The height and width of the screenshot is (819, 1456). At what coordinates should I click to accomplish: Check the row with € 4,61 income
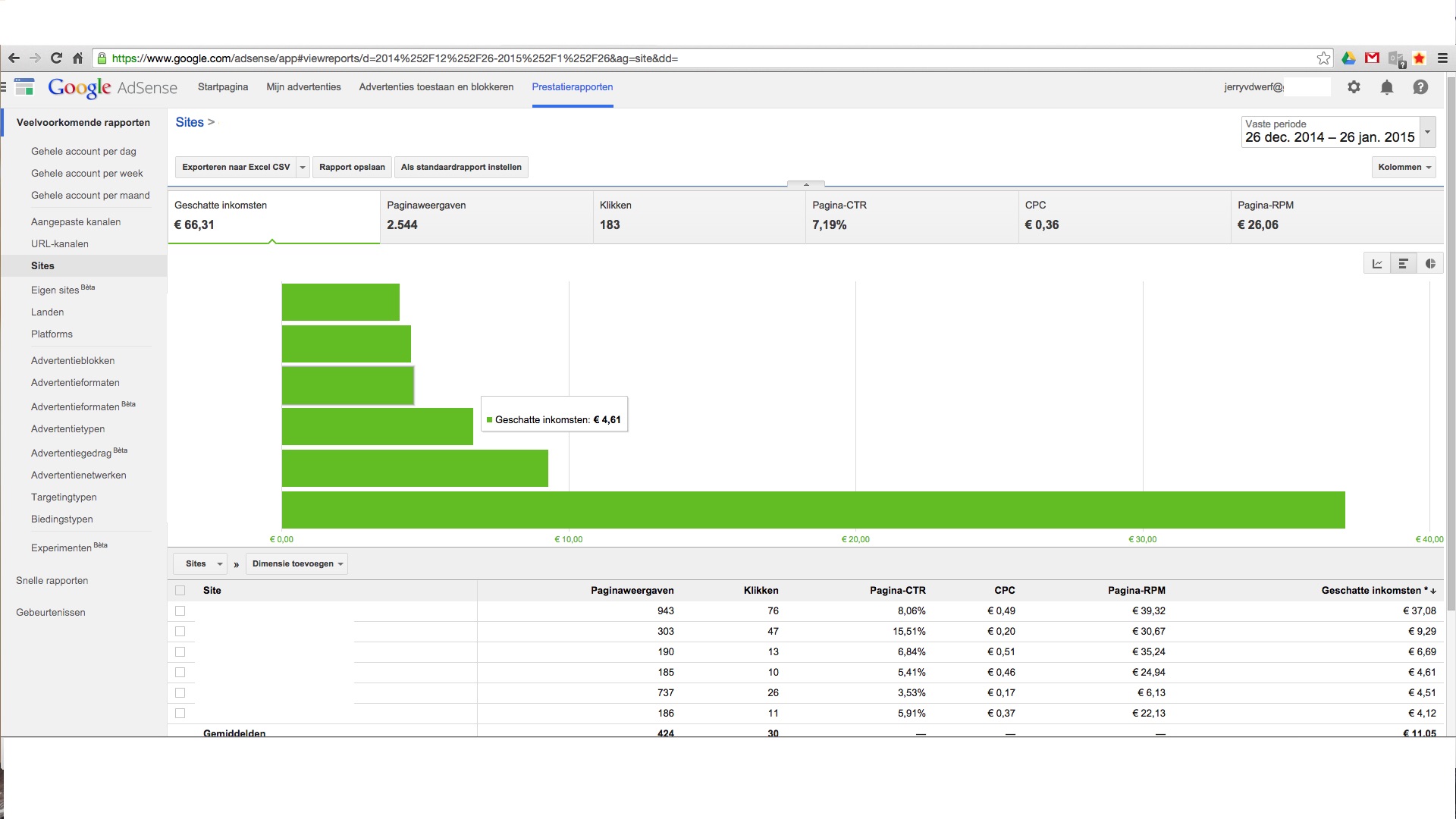click(180, 673)
